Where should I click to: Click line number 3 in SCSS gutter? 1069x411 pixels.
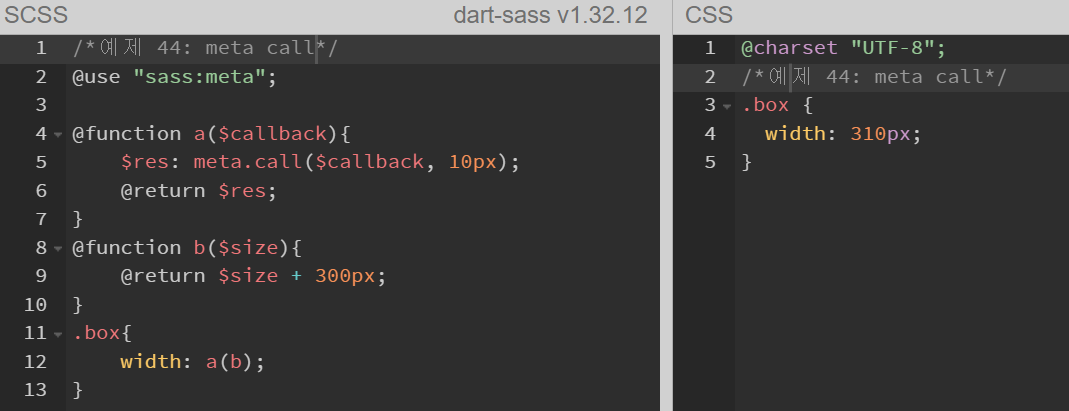tap(42, 105)
